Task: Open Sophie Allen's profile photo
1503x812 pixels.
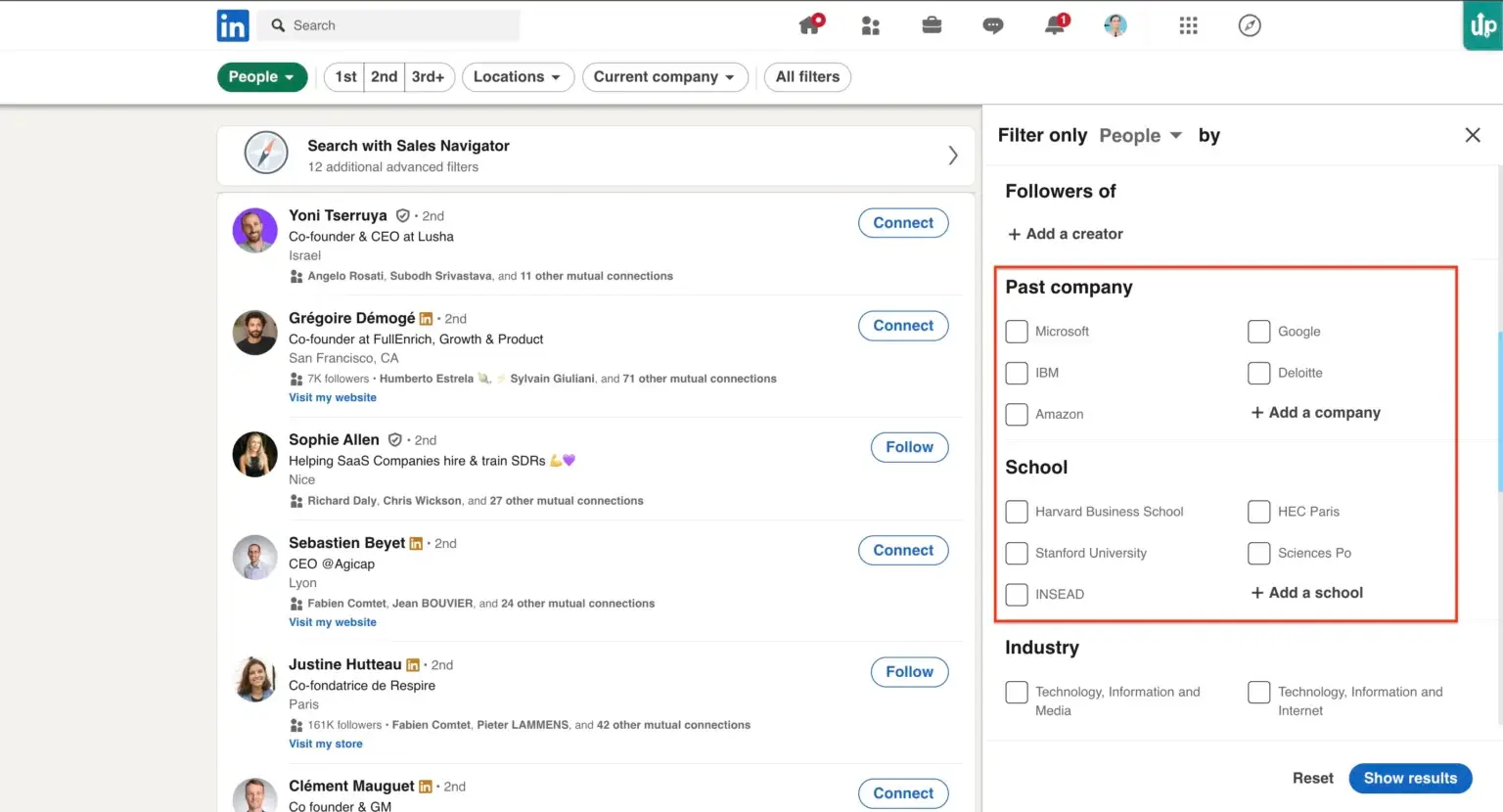Action: [x=254, y=455]
